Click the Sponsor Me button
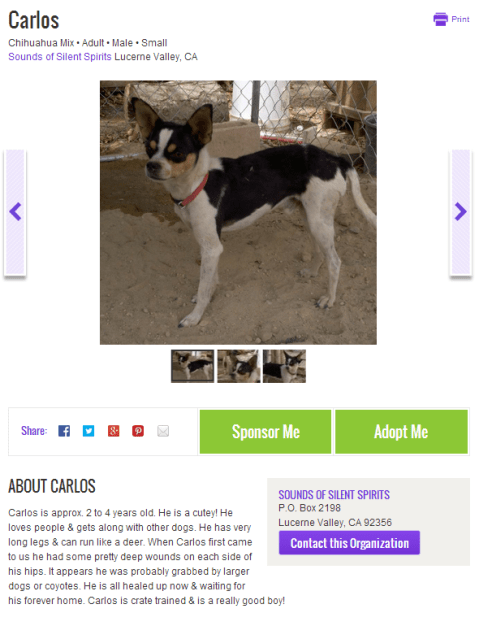 coord(265,432)
